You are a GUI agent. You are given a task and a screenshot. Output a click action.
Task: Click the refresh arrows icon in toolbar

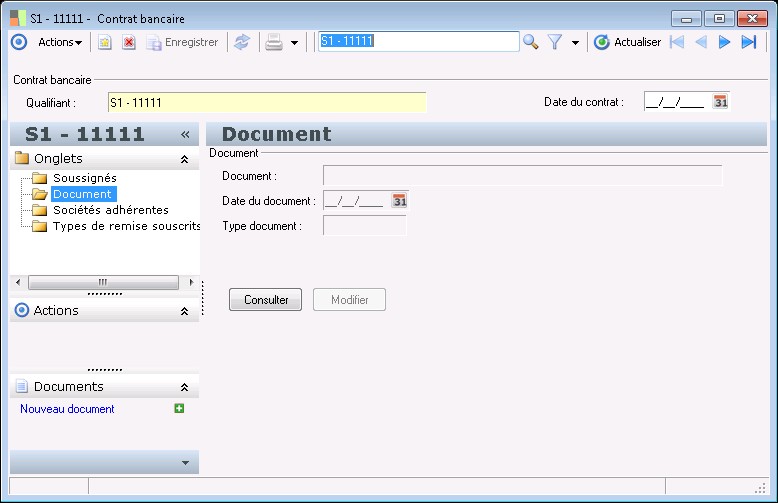coord(242,42)
